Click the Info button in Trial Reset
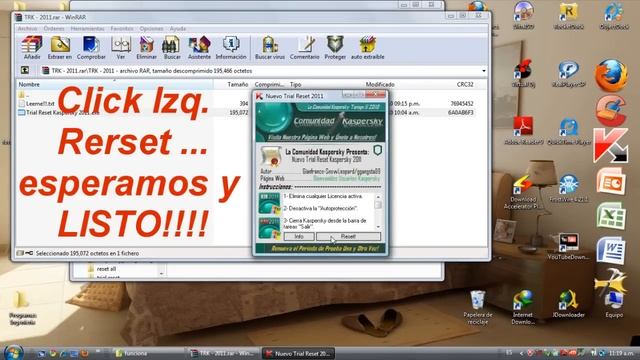Viewport: 640px width, 360px height. [299, 236]
